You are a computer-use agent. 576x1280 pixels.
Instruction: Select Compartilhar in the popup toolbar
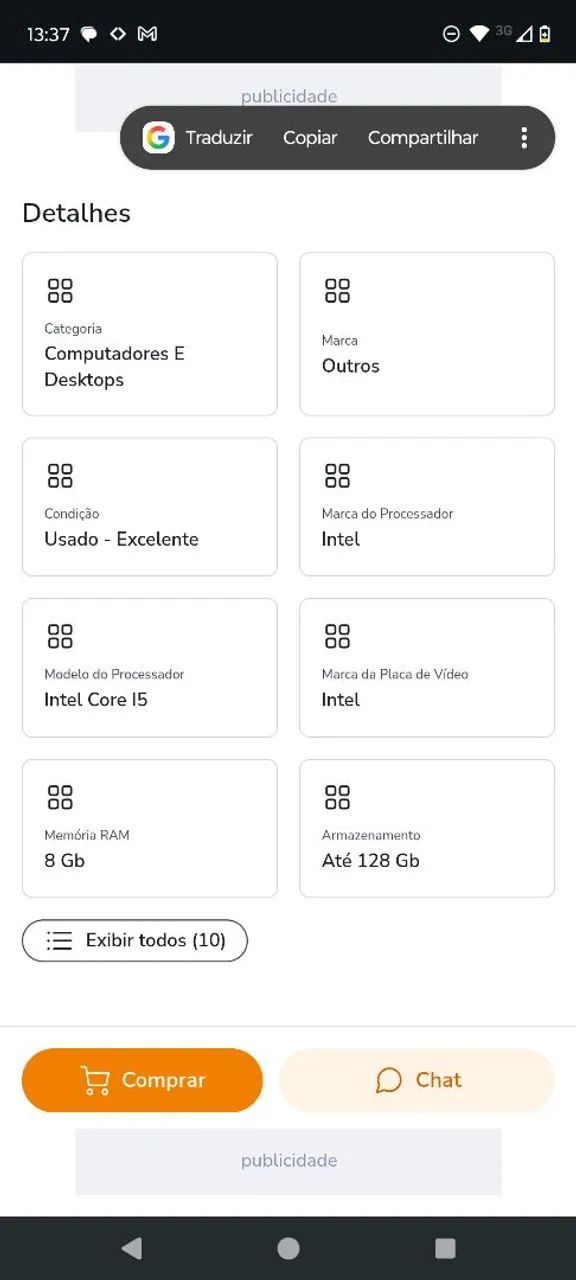coord(423,138)
